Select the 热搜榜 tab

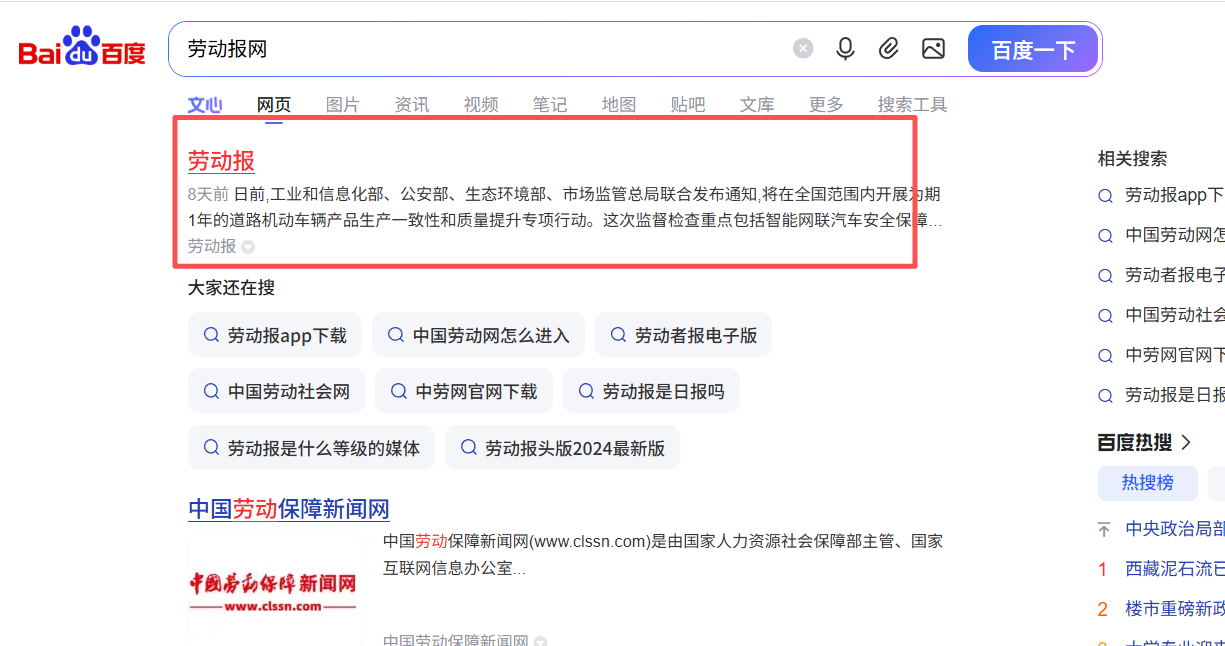click(1147, 483)
